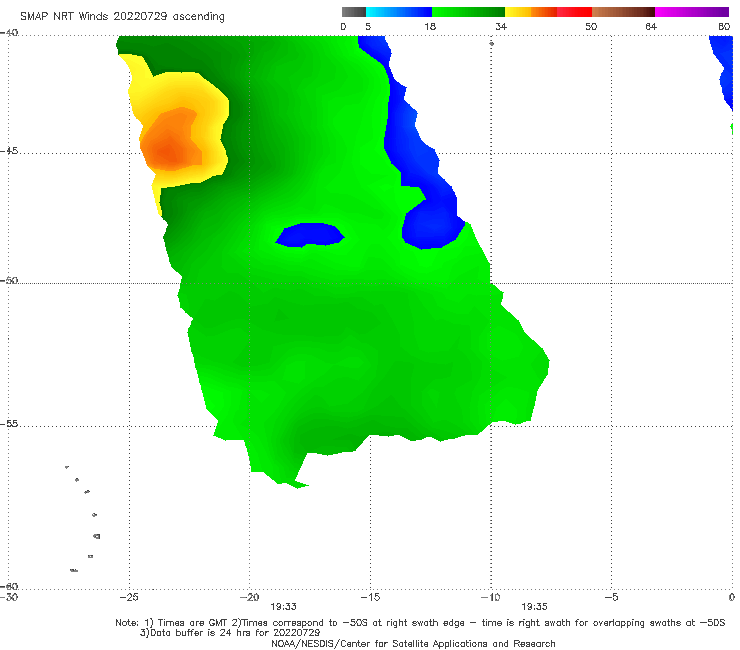
Task: Click the note "3)Data buffer is 24 hrs for 20220729"
Action: click(x=230, y=633)
